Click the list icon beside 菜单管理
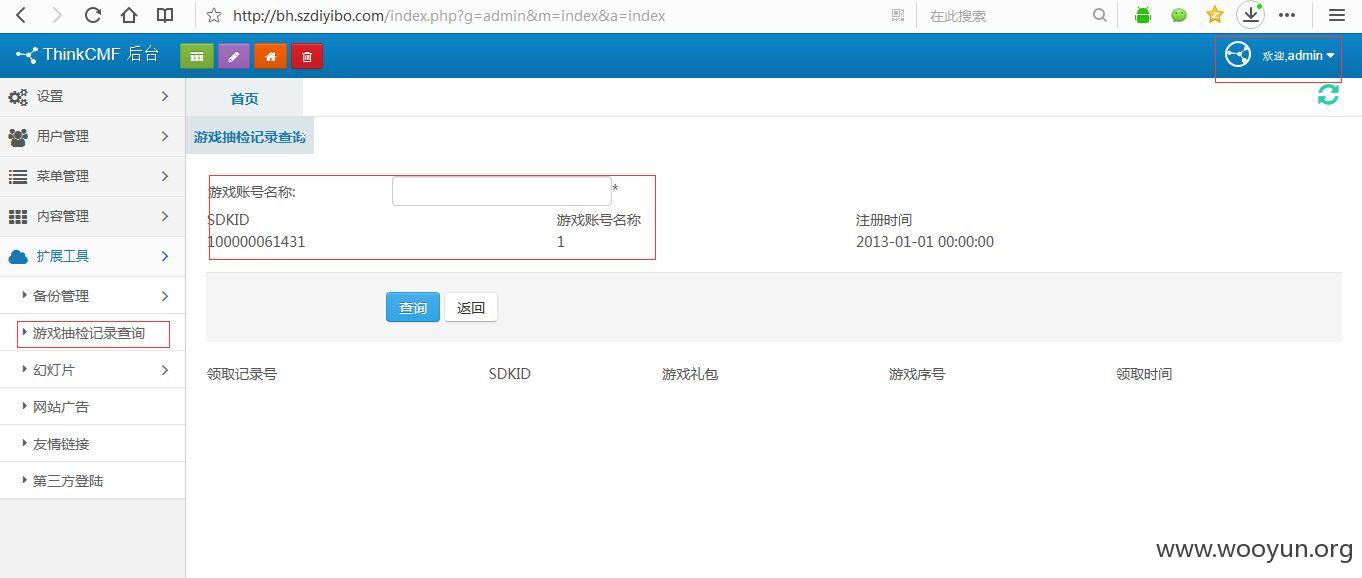Viewport: 1362px width, 578px height. 18,177
